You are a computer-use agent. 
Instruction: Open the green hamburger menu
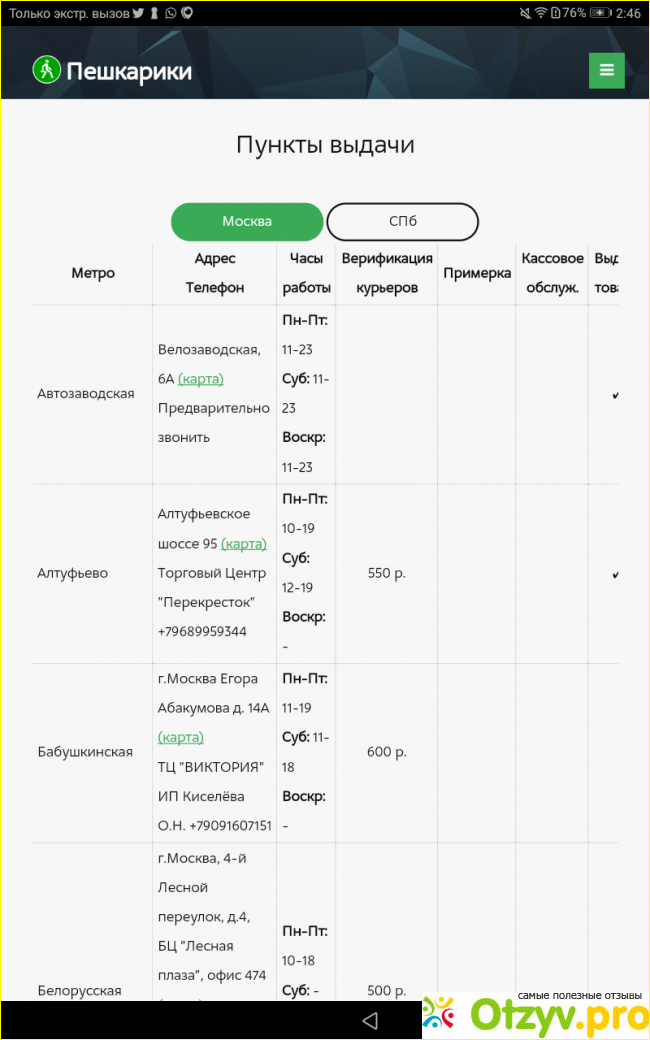pyautogui.click(x=606, y=70)
